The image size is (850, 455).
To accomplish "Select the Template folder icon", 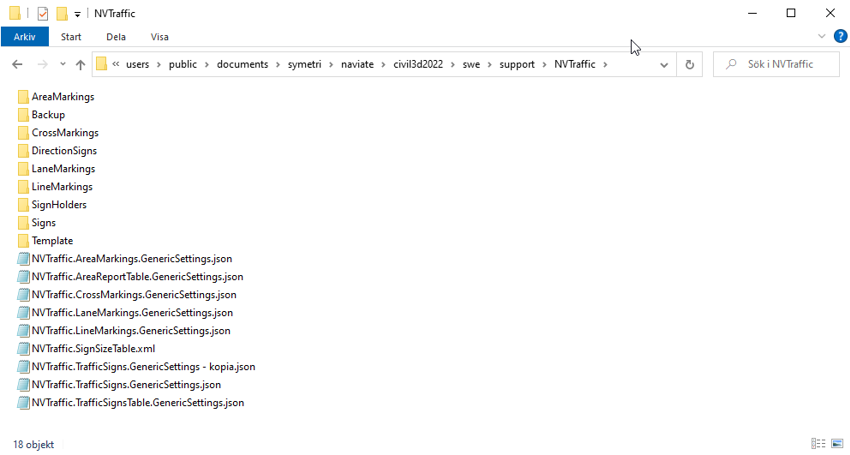I will click(23, 240).
